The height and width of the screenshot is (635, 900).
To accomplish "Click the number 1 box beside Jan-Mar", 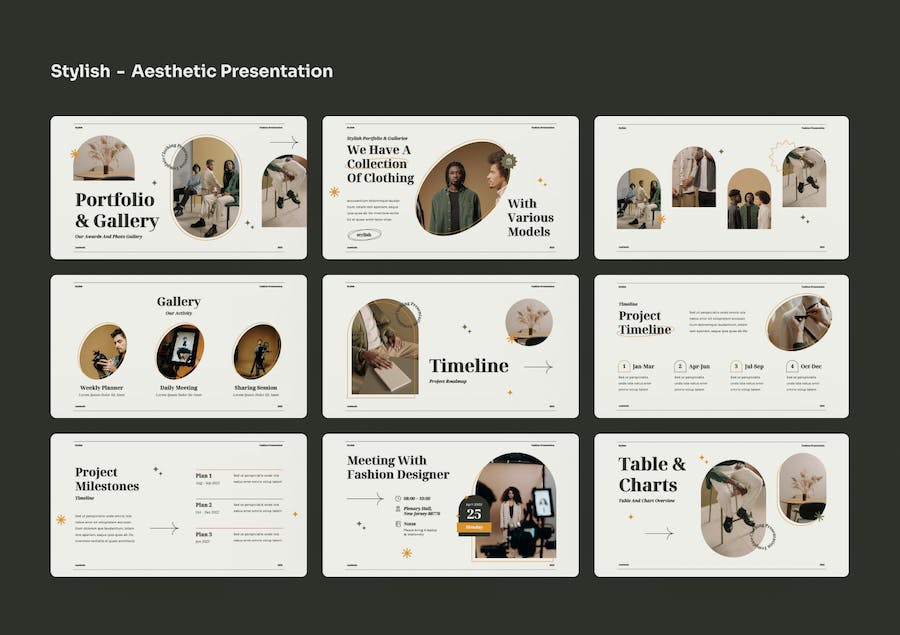I will (x=623, y=367).
